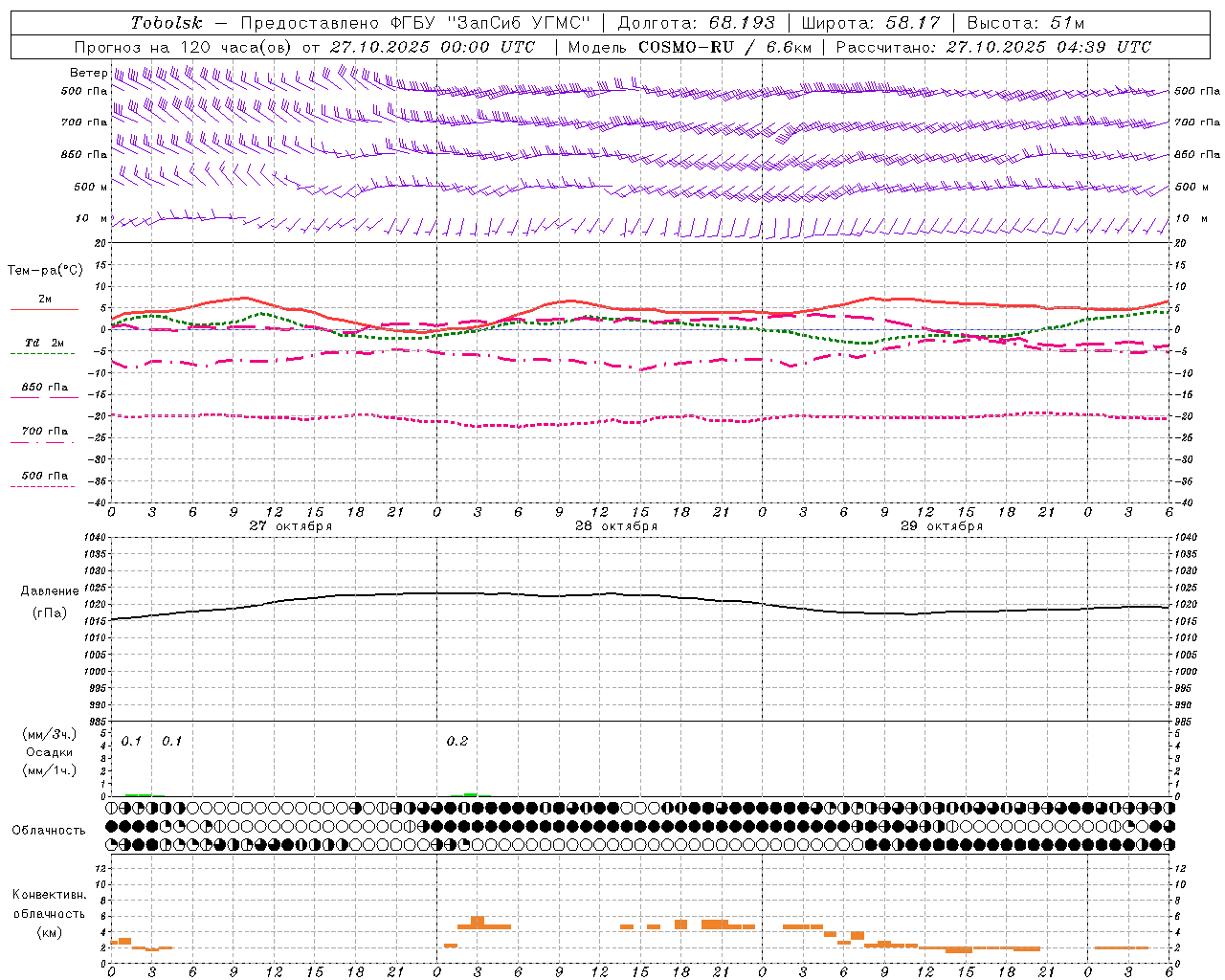The height and width of the screenshot is (980, 1225).
Task: Click right-side 10 м wind label
Action: point(1192,218)
